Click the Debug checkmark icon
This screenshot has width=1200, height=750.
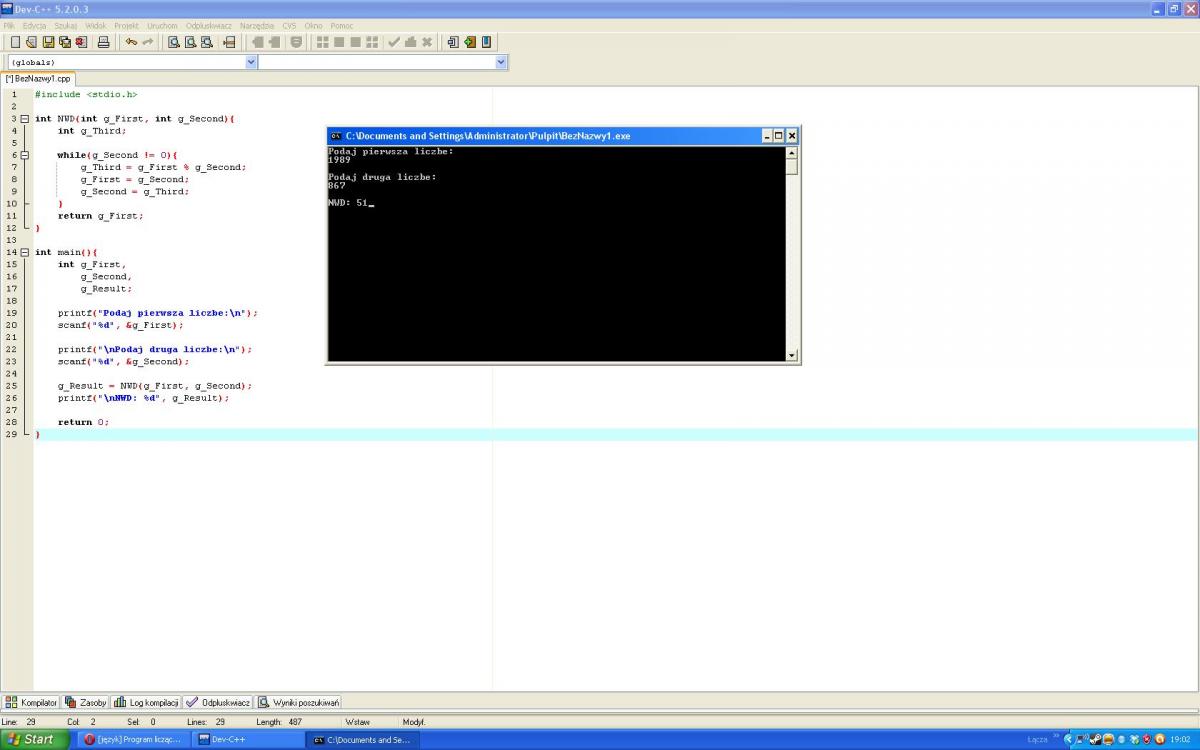(x=394, y=42)
